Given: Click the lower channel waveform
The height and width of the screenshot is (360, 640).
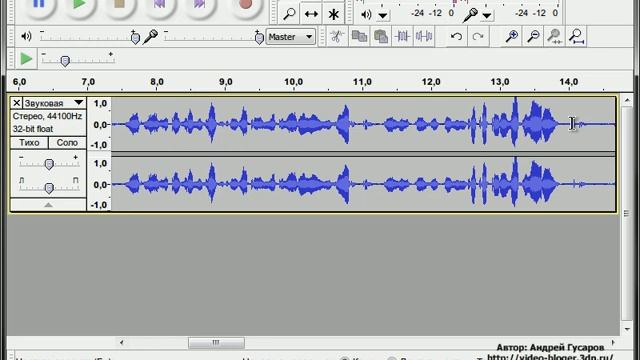Looking at the screenshot, I should 363,184.
